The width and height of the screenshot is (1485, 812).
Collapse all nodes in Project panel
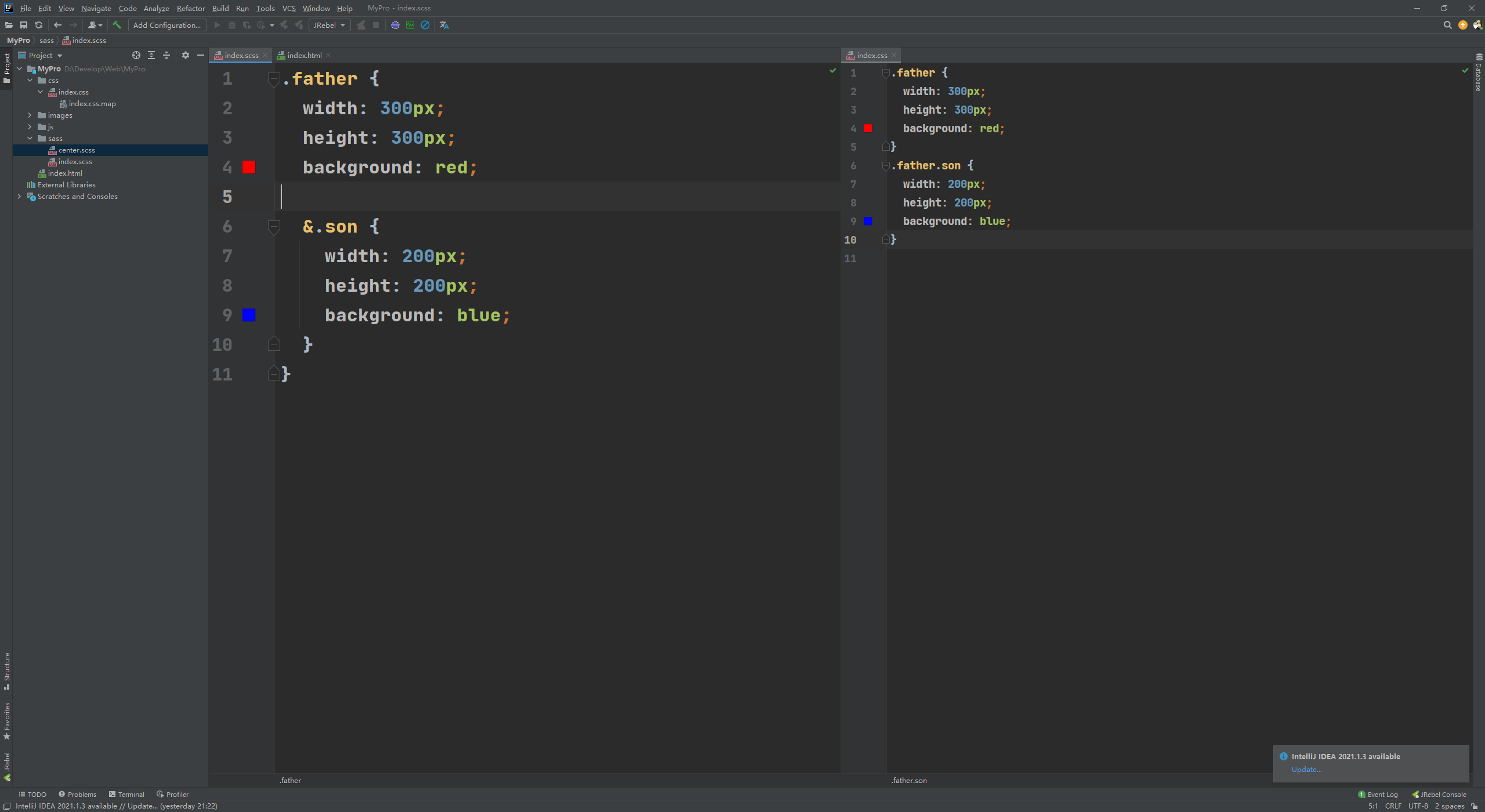click(x=166, y=55)
